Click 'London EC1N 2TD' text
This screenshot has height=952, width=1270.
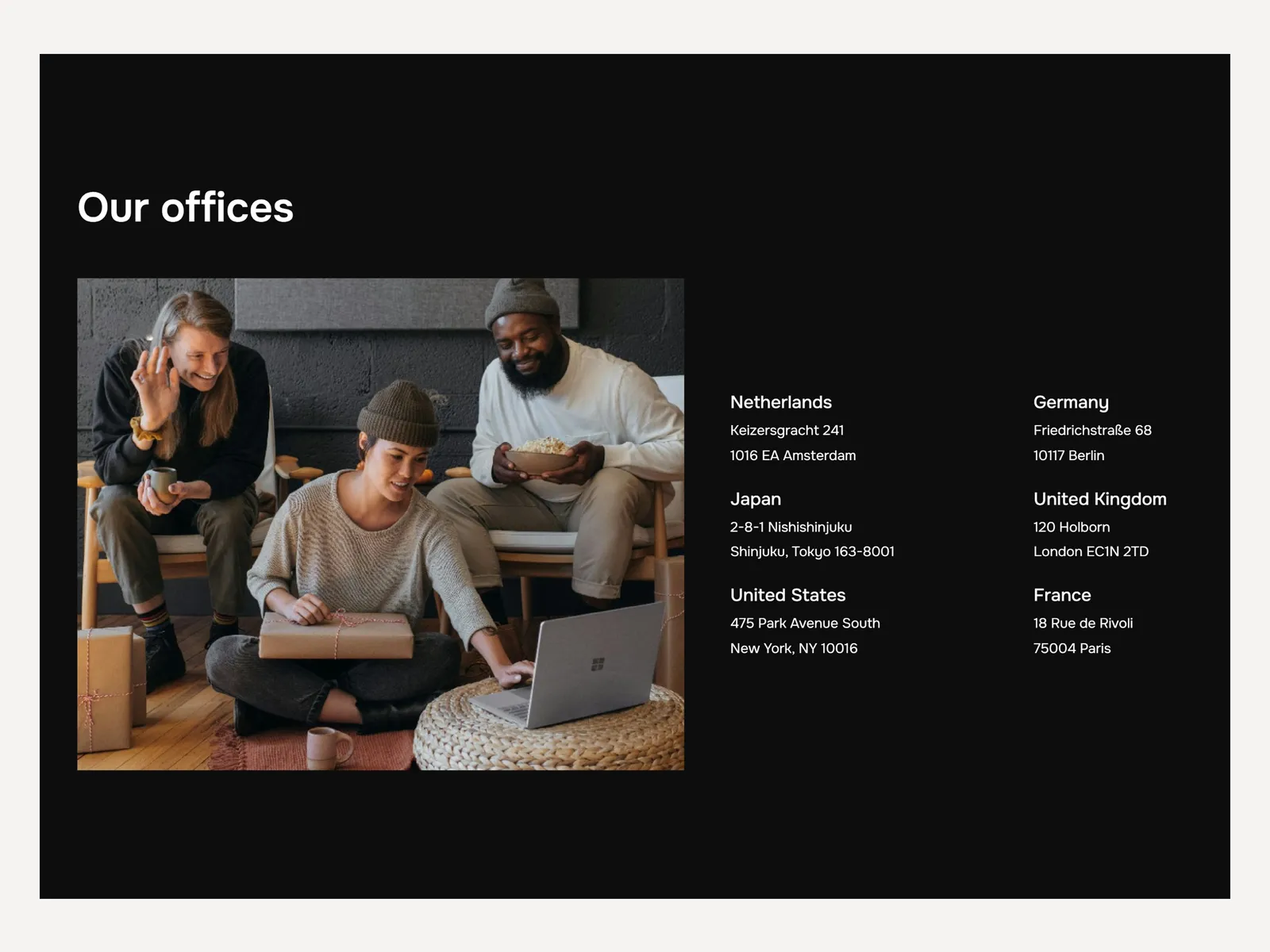1091,551
